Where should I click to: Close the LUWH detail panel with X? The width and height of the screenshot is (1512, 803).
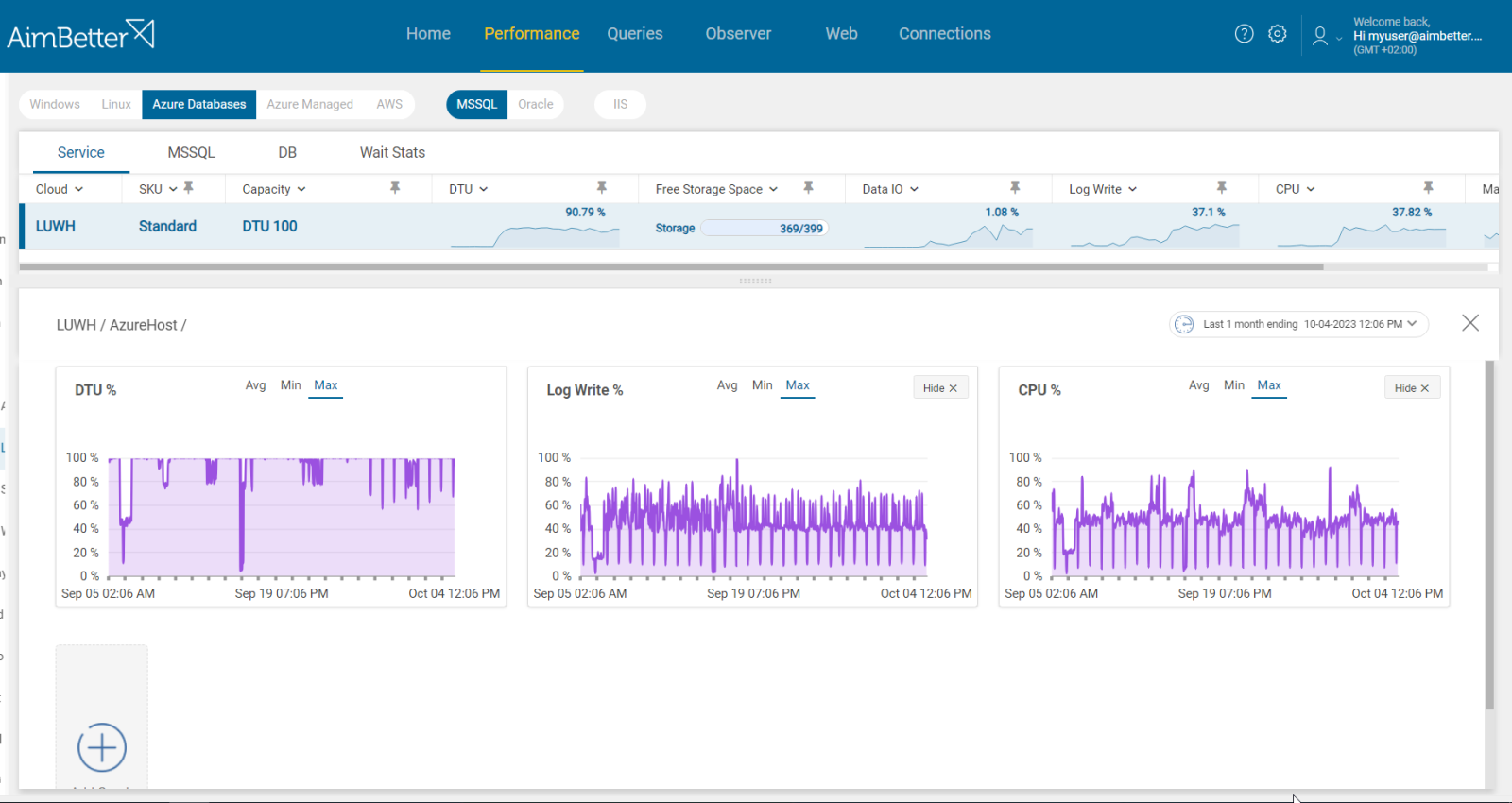point(1470,323)
